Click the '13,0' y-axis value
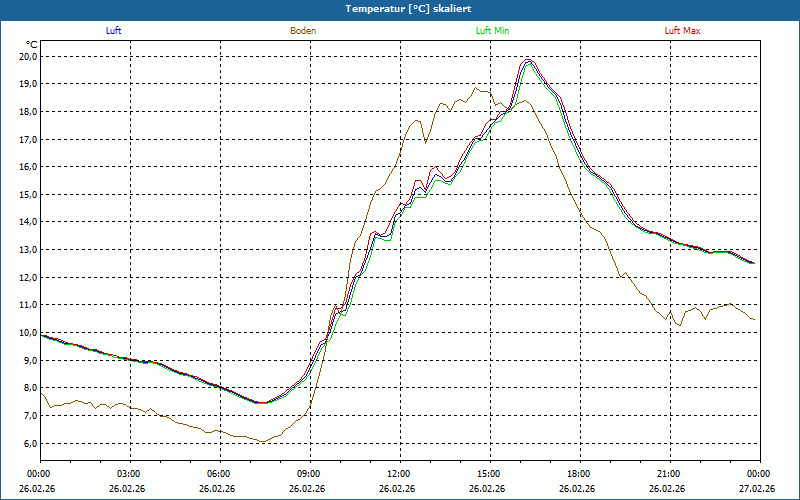Viewport: 800px width, 500px height. pyautogui.click(x=28, y=249)
